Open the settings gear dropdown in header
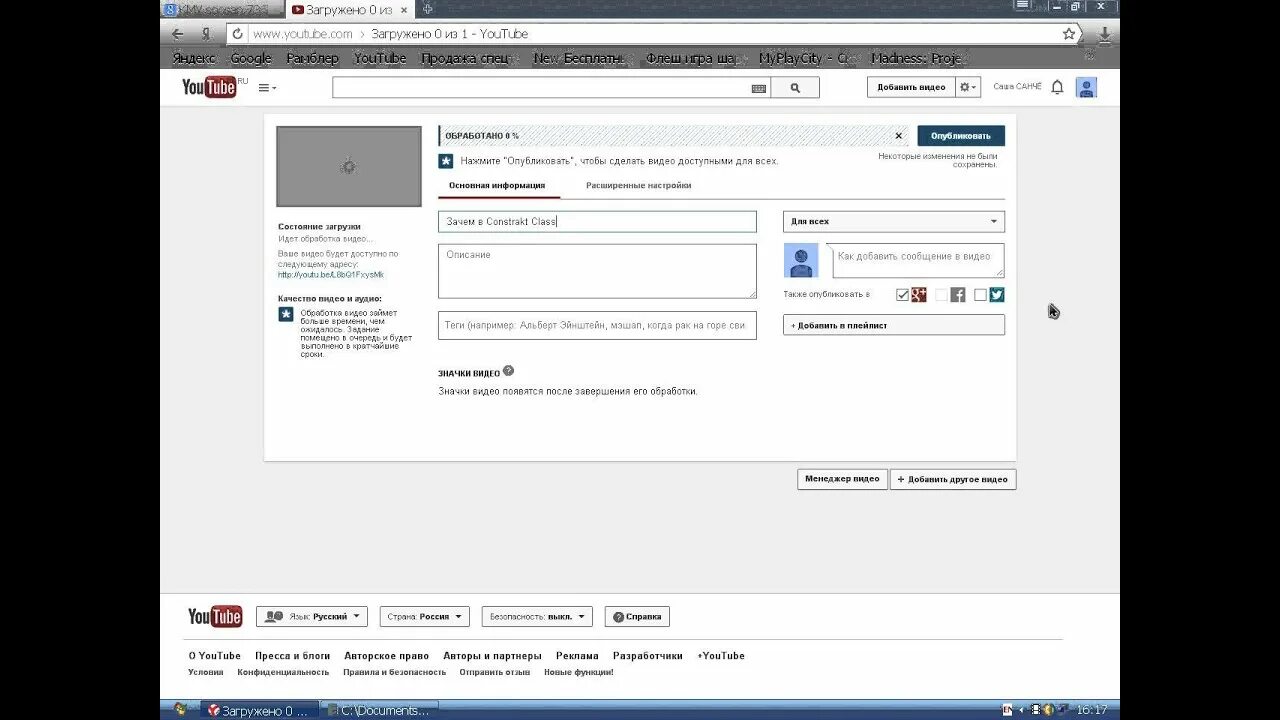Image resolution: width=1280 pixels, height=720 pixels. tap(968, 88)
